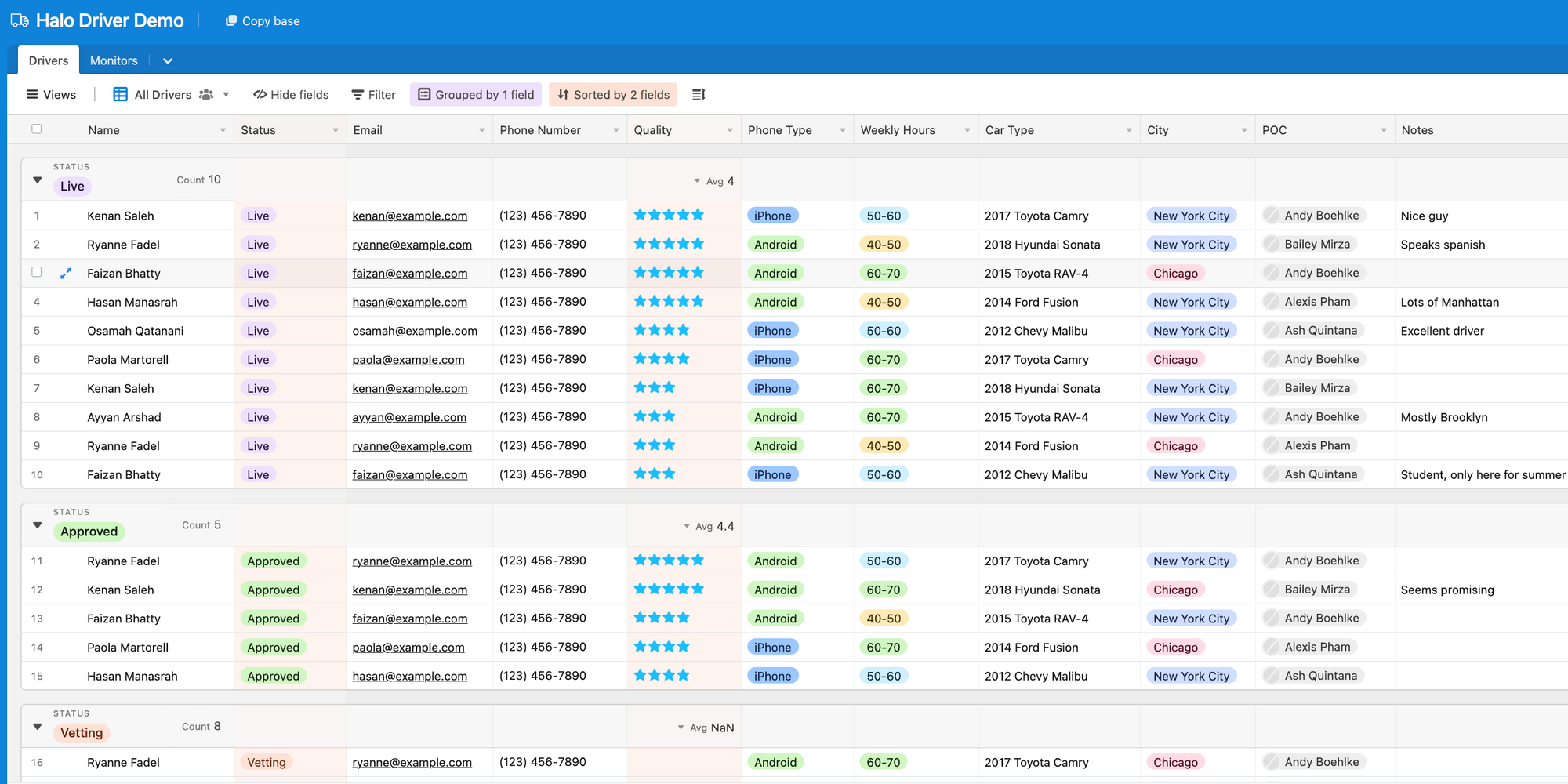The width and height of the screenshot is (1568, 784).
Task: Open Grouped by 1 field settings
Action: click(475, 94)
